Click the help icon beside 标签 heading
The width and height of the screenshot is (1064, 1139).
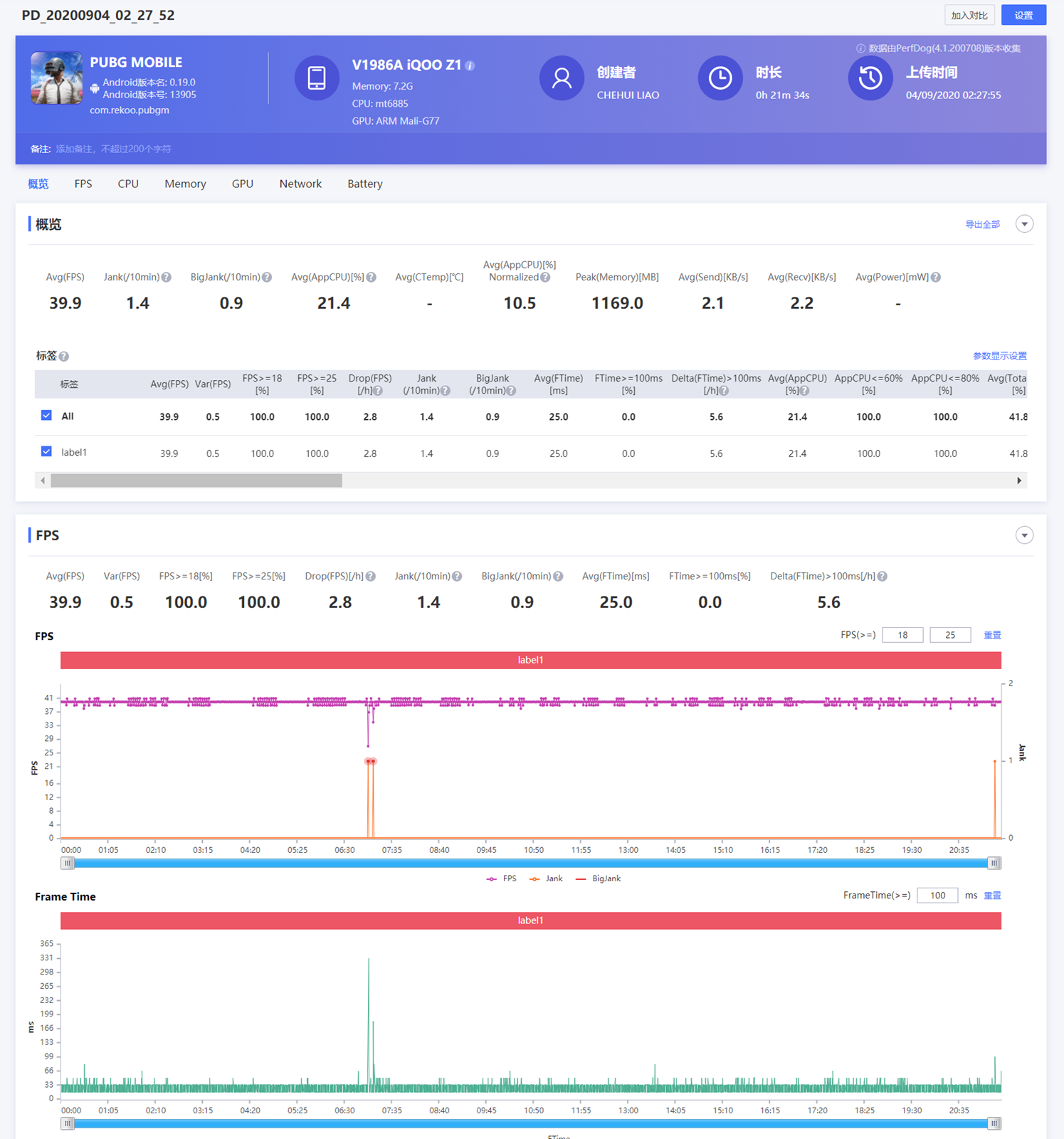64,357
